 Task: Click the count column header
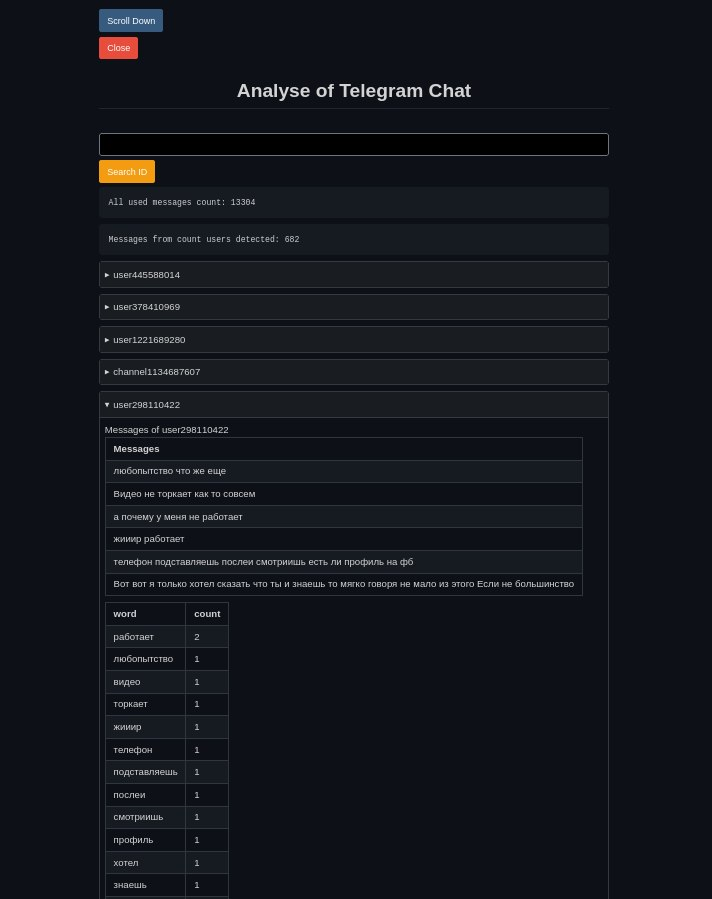point(207,614)
